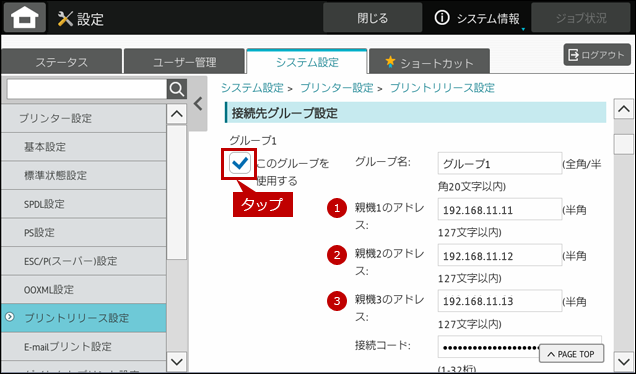Click the グループ1 label text
This screenshot has width=636, height=374.
tap(253, 141)
